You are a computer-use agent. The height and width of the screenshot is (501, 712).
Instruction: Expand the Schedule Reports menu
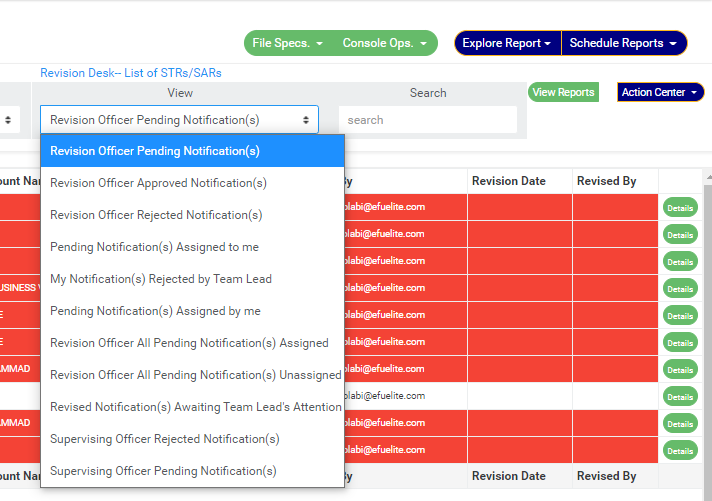point(623,43)
